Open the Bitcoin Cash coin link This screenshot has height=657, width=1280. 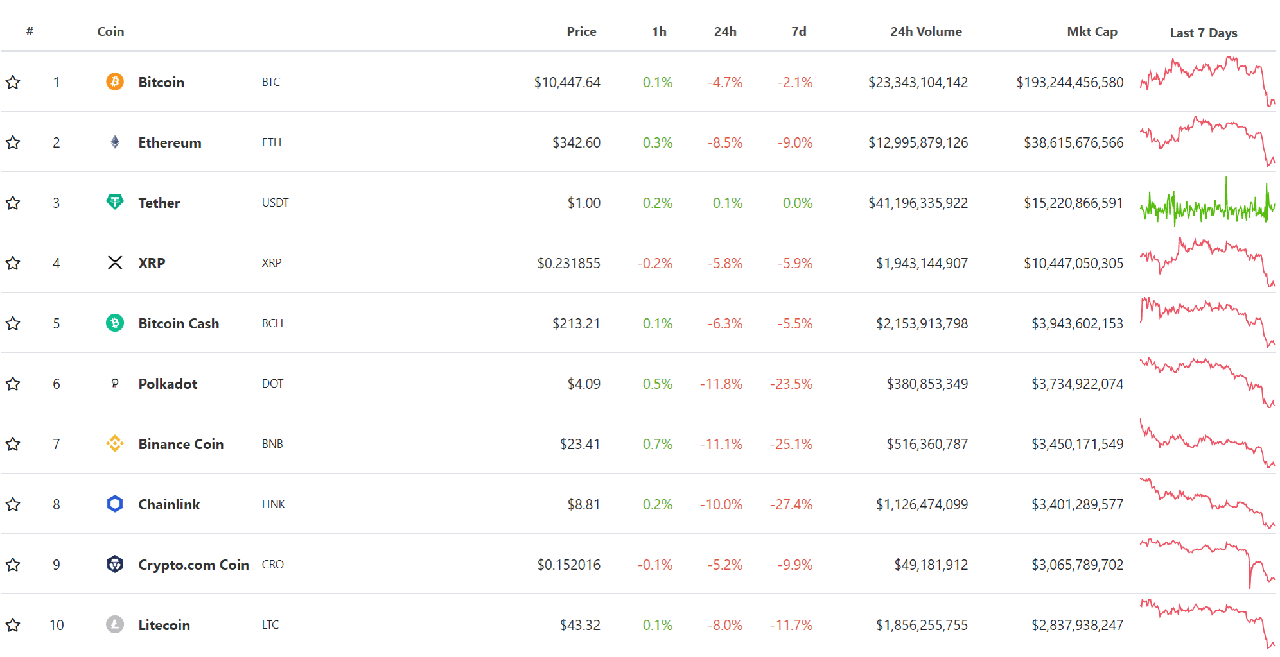coord(178,323)
